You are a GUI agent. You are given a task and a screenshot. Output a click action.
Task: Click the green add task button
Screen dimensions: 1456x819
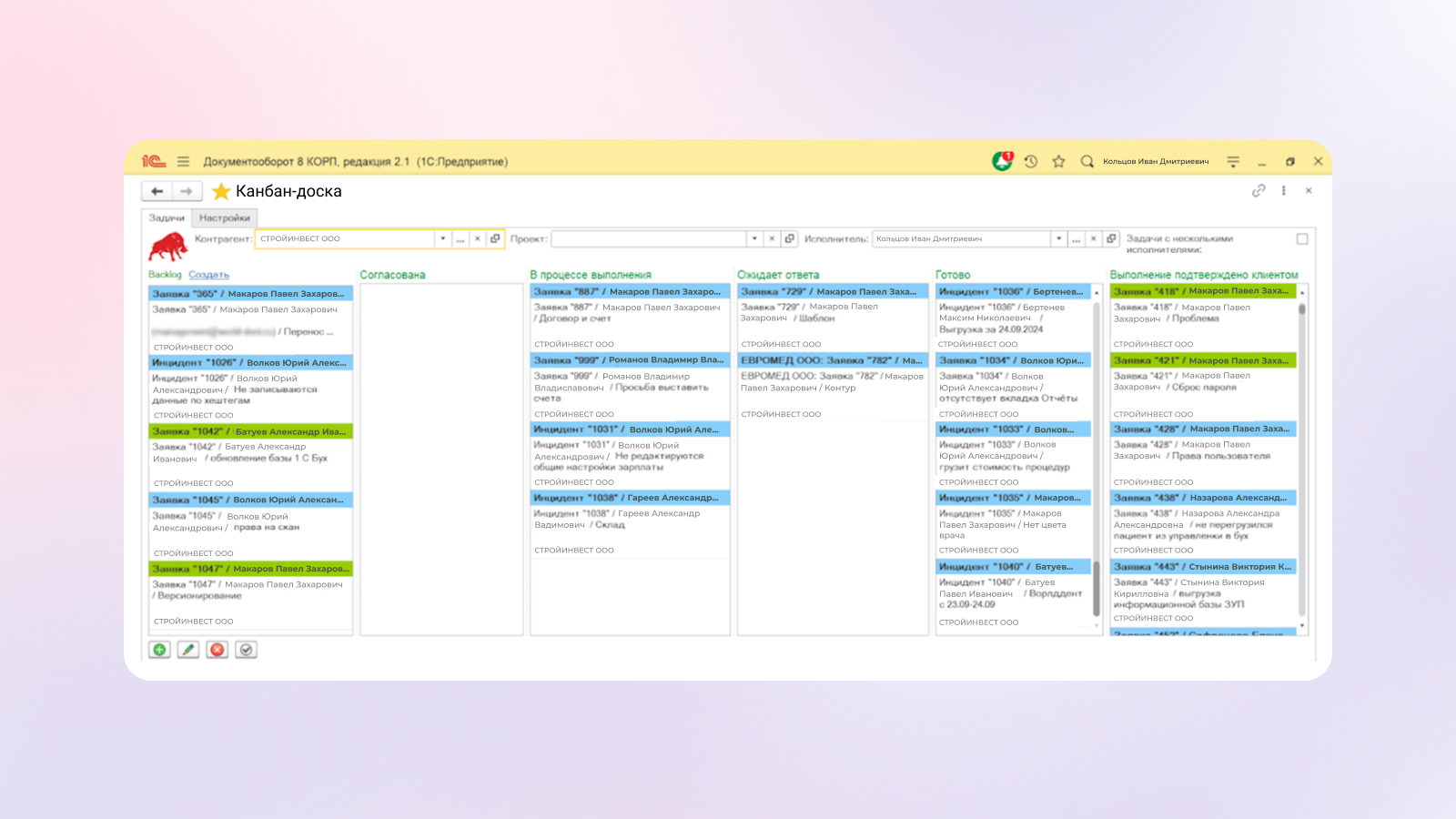(x=159, y=650)
